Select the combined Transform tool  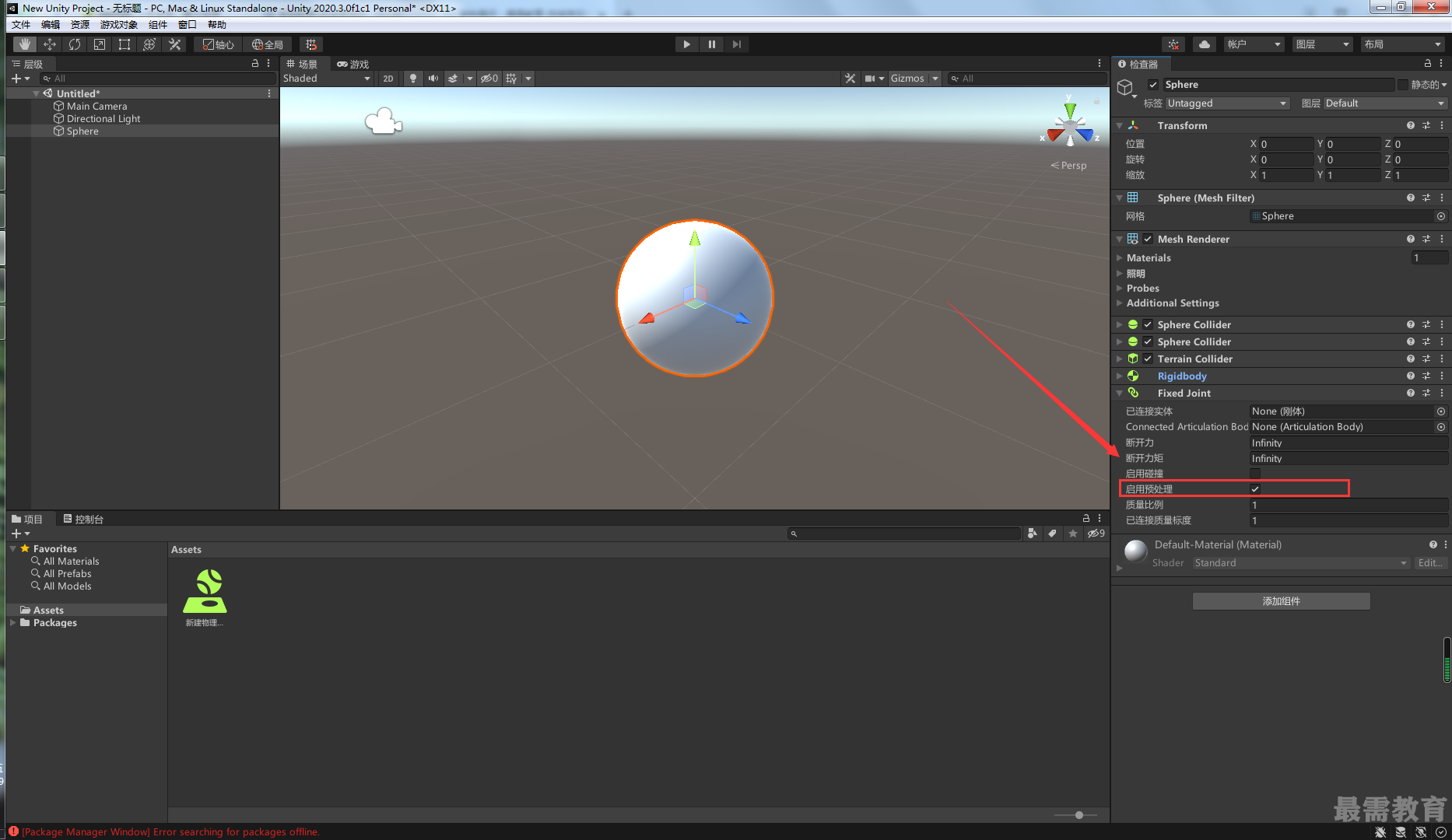click(149, 44)
